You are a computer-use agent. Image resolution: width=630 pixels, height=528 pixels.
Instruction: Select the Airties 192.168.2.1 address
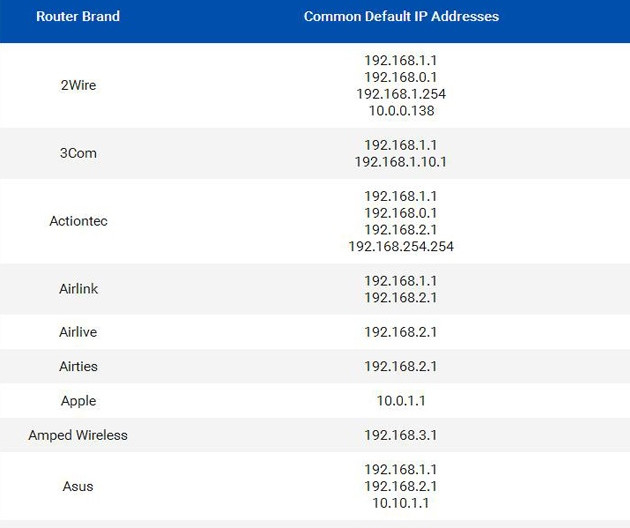401,366
